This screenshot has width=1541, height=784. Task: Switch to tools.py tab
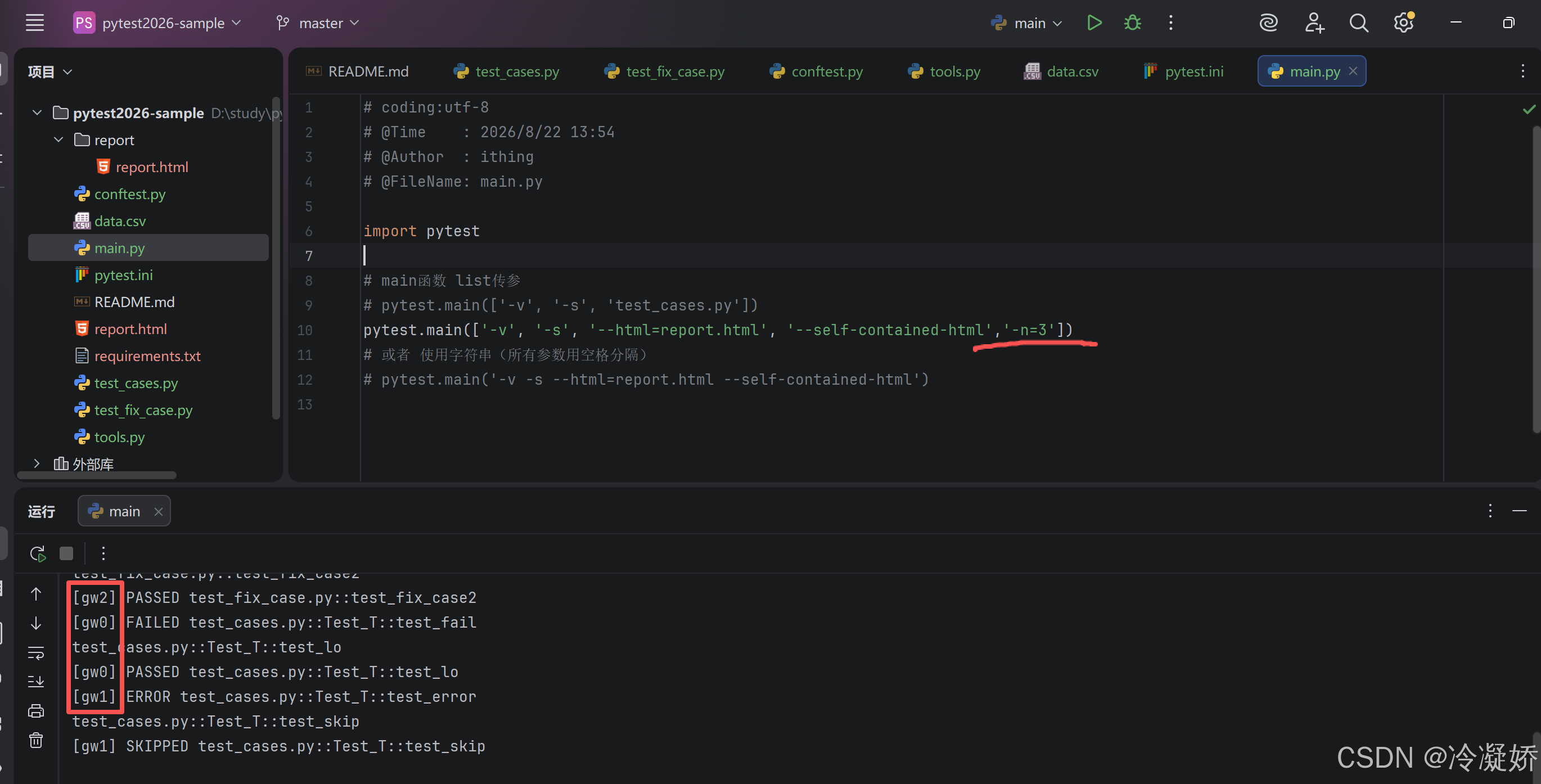(944, 71)
